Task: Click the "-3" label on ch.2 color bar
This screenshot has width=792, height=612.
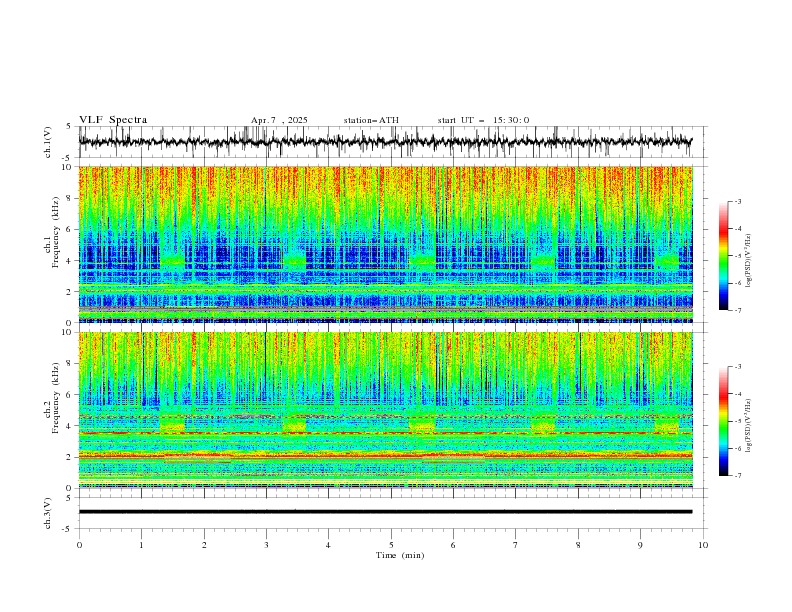Action: [737, 367]
